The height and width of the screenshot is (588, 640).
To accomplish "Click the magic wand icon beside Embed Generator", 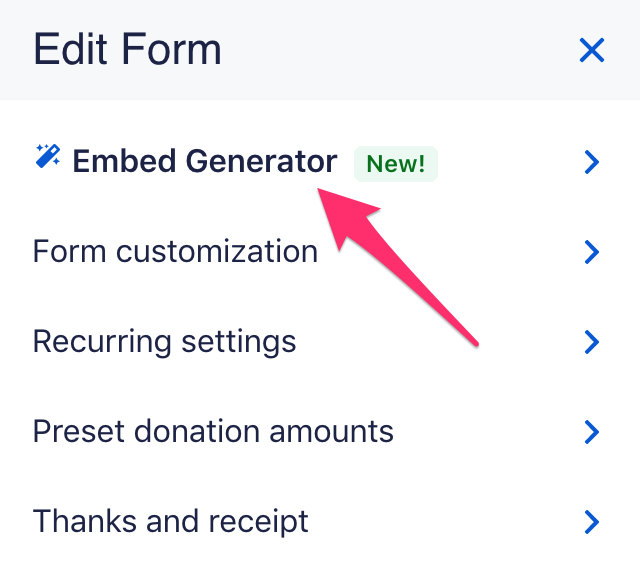I will (47, 157).
